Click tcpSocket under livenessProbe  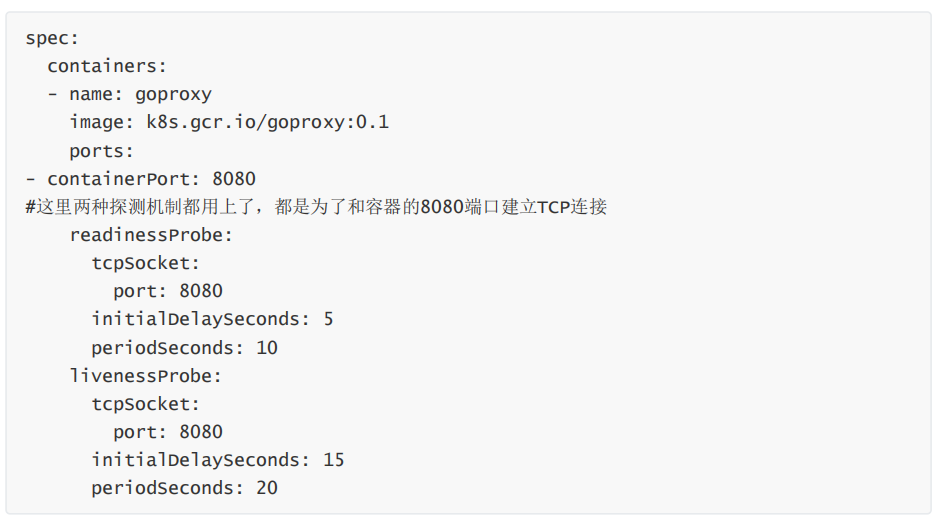coord(145,404)
